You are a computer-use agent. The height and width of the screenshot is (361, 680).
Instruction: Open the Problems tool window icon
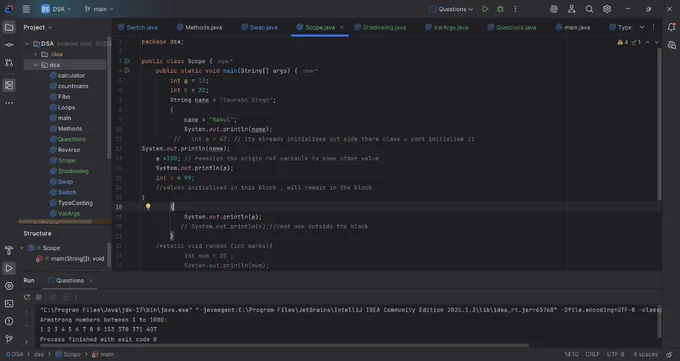(x=9, y=321)
